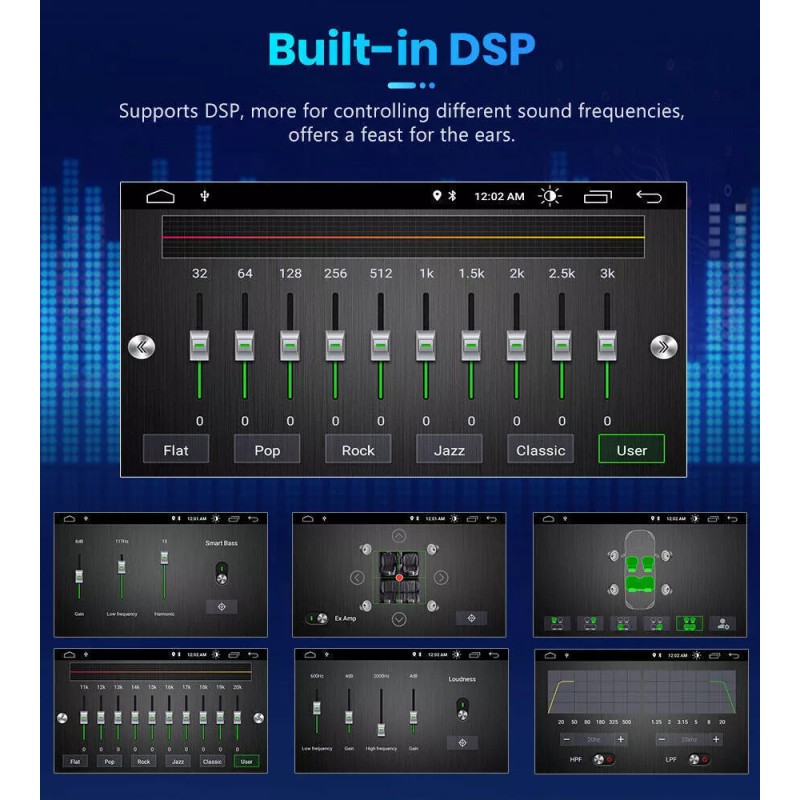Tap the home icon on the large equalizer screen
This screenshot has height=800, width=800.
coord(160,196)
